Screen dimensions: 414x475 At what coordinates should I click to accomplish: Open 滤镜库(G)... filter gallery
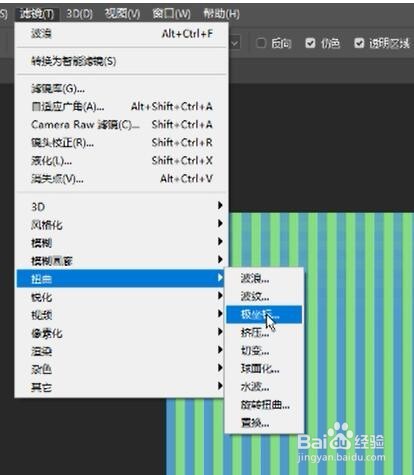(x=122, y=89)
